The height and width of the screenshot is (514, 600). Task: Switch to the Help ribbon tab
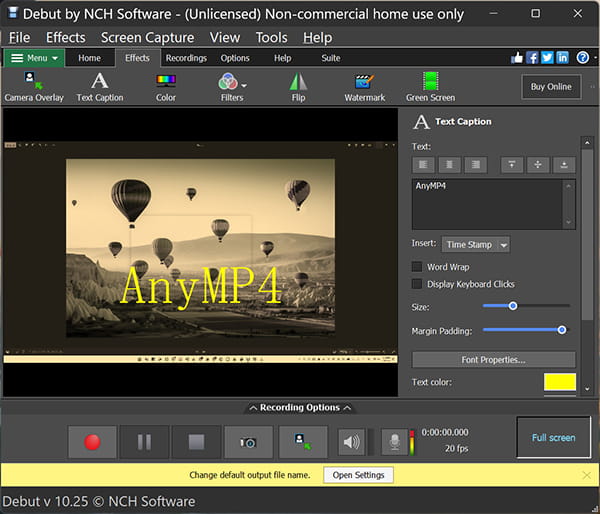coord(282,58)
